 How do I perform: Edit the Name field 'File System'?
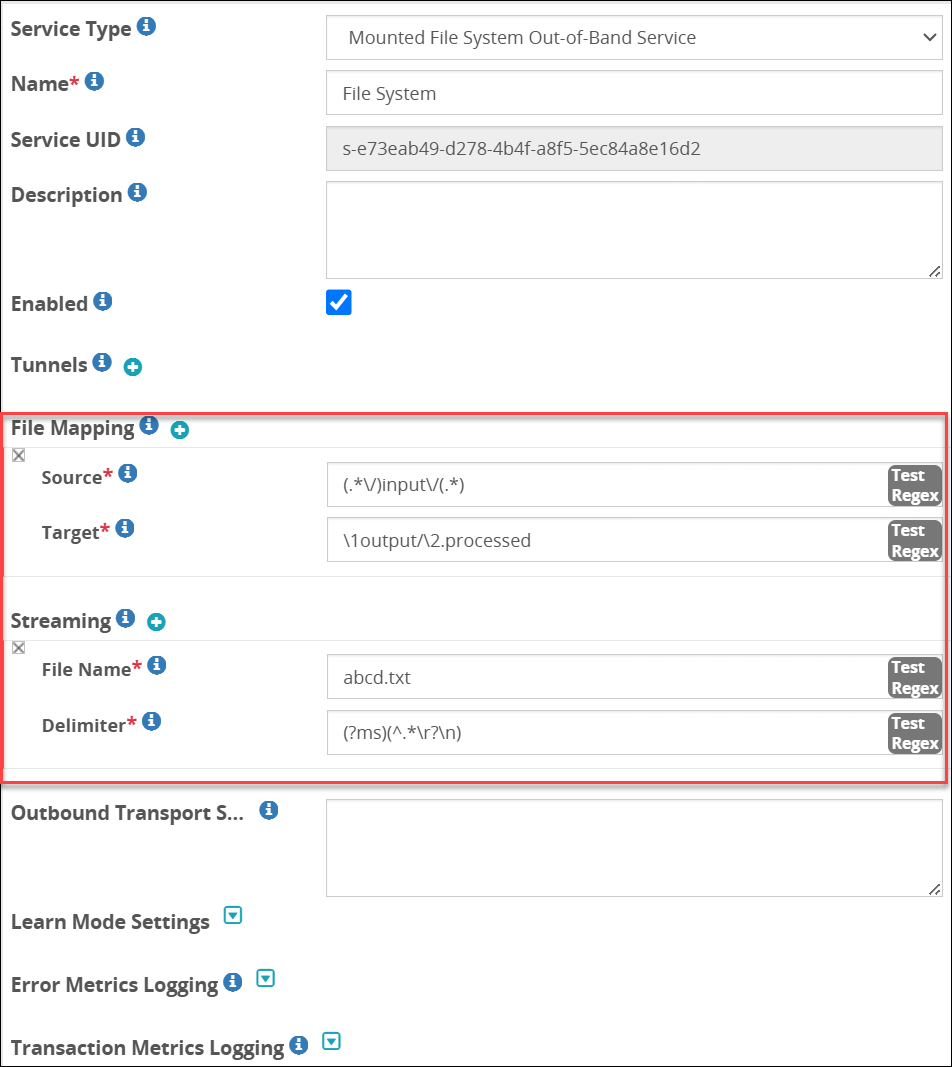click(634, 93)
